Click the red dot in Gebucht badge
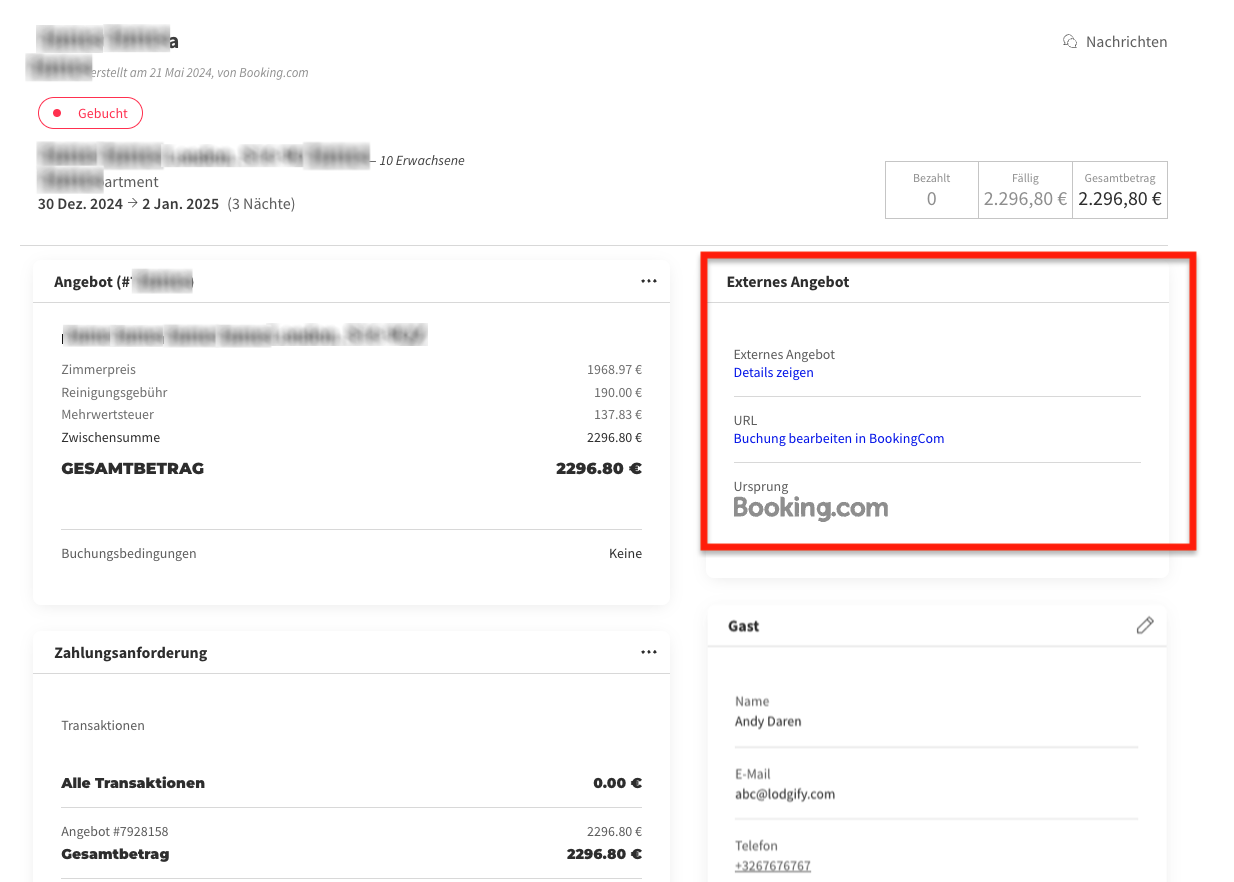 58,114
